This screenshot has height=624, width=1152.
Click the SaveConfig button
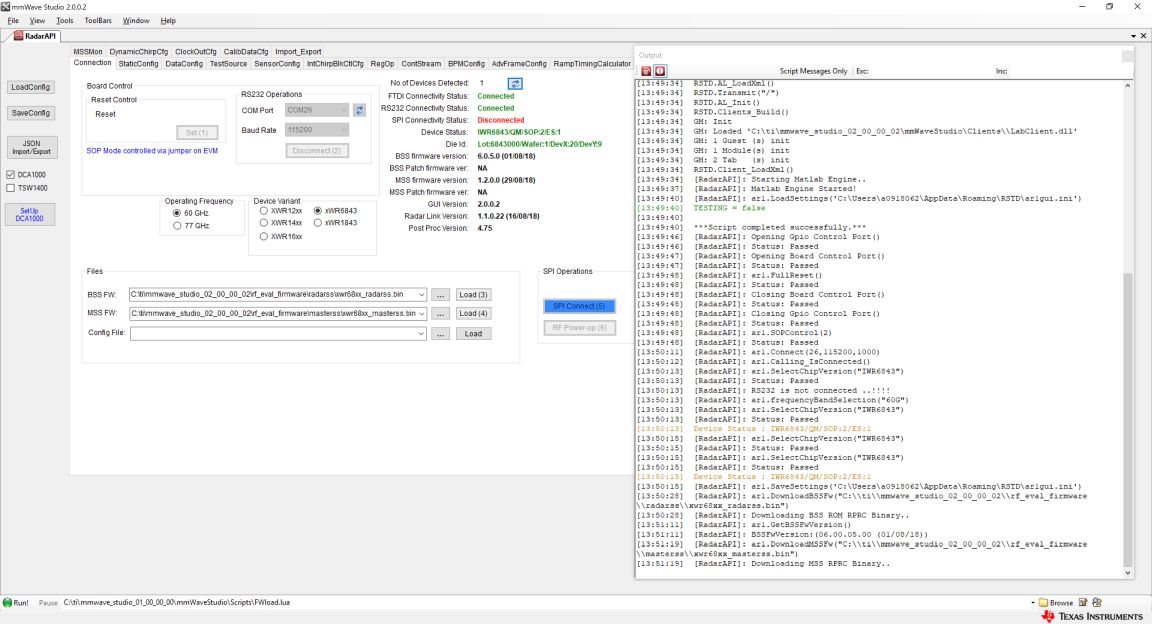point(30,113)
